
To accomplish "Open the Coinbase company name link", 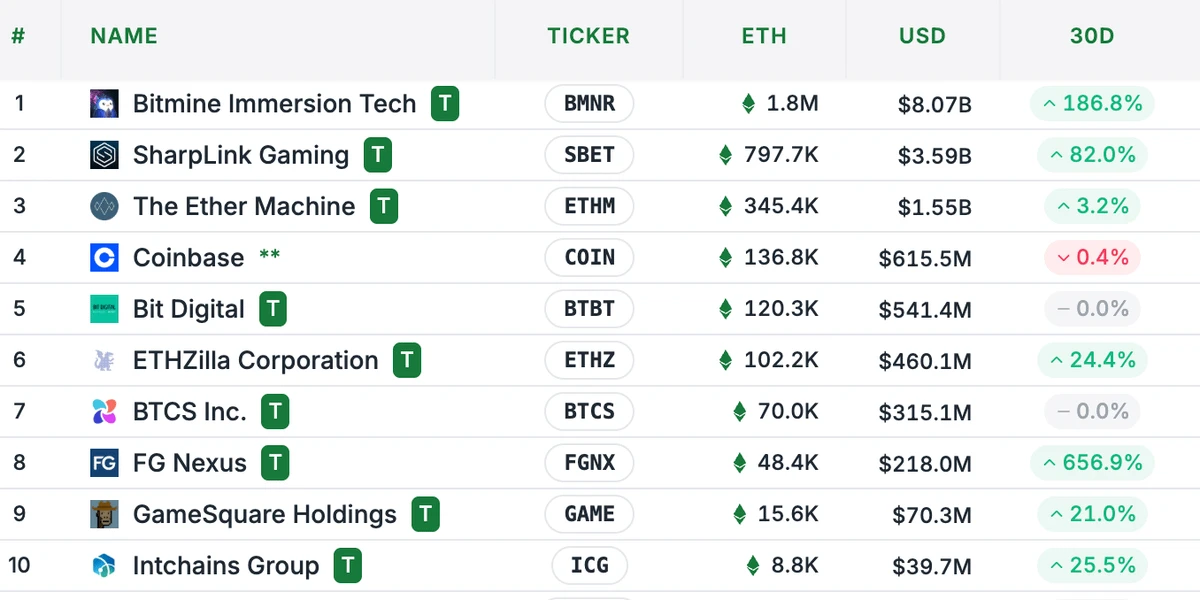I will pos(188,258).
